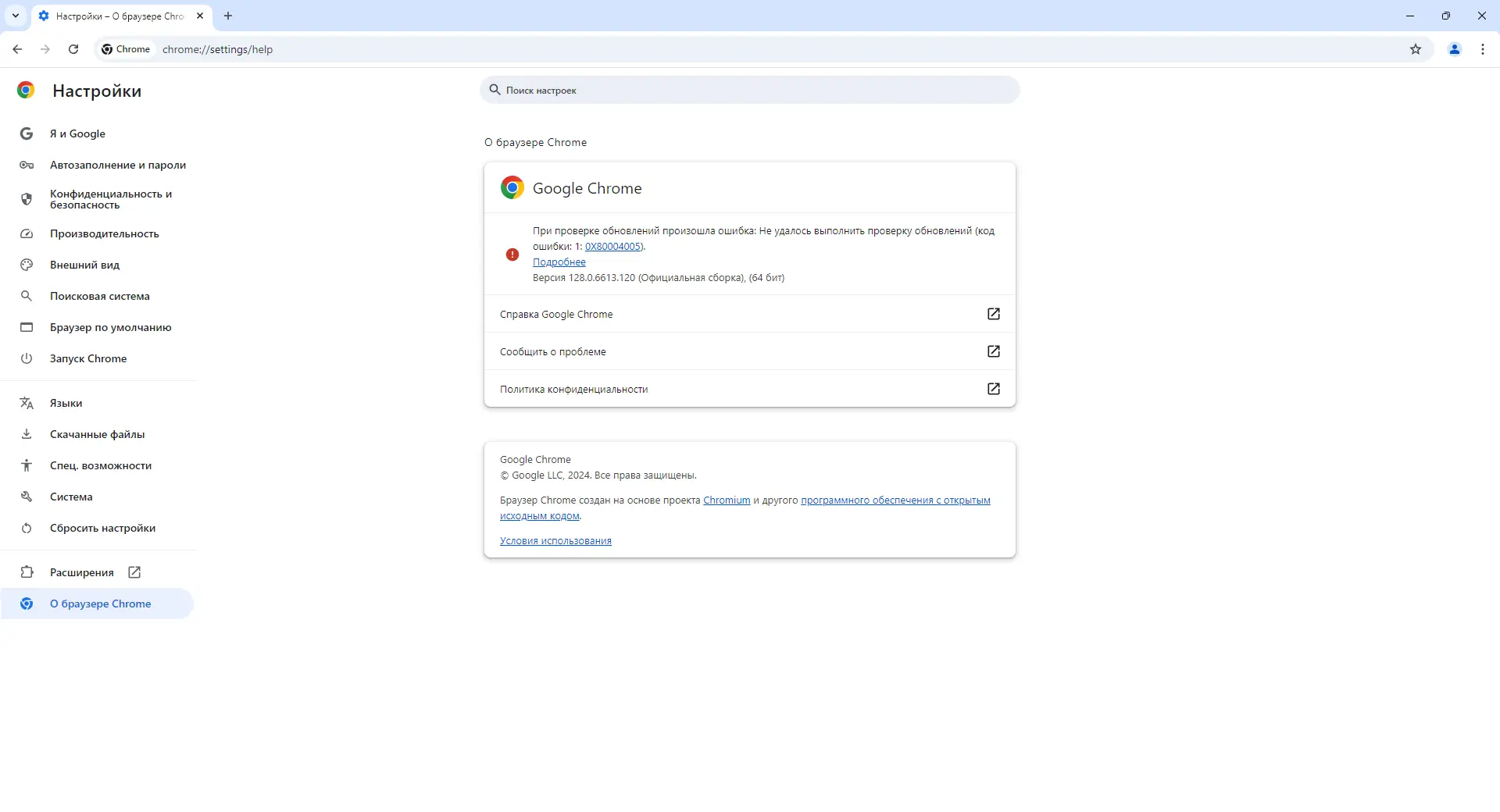Viewport: 1500px width, 812px height.
Task: Open Поисковая система settings
Action: tap(98, 296)
